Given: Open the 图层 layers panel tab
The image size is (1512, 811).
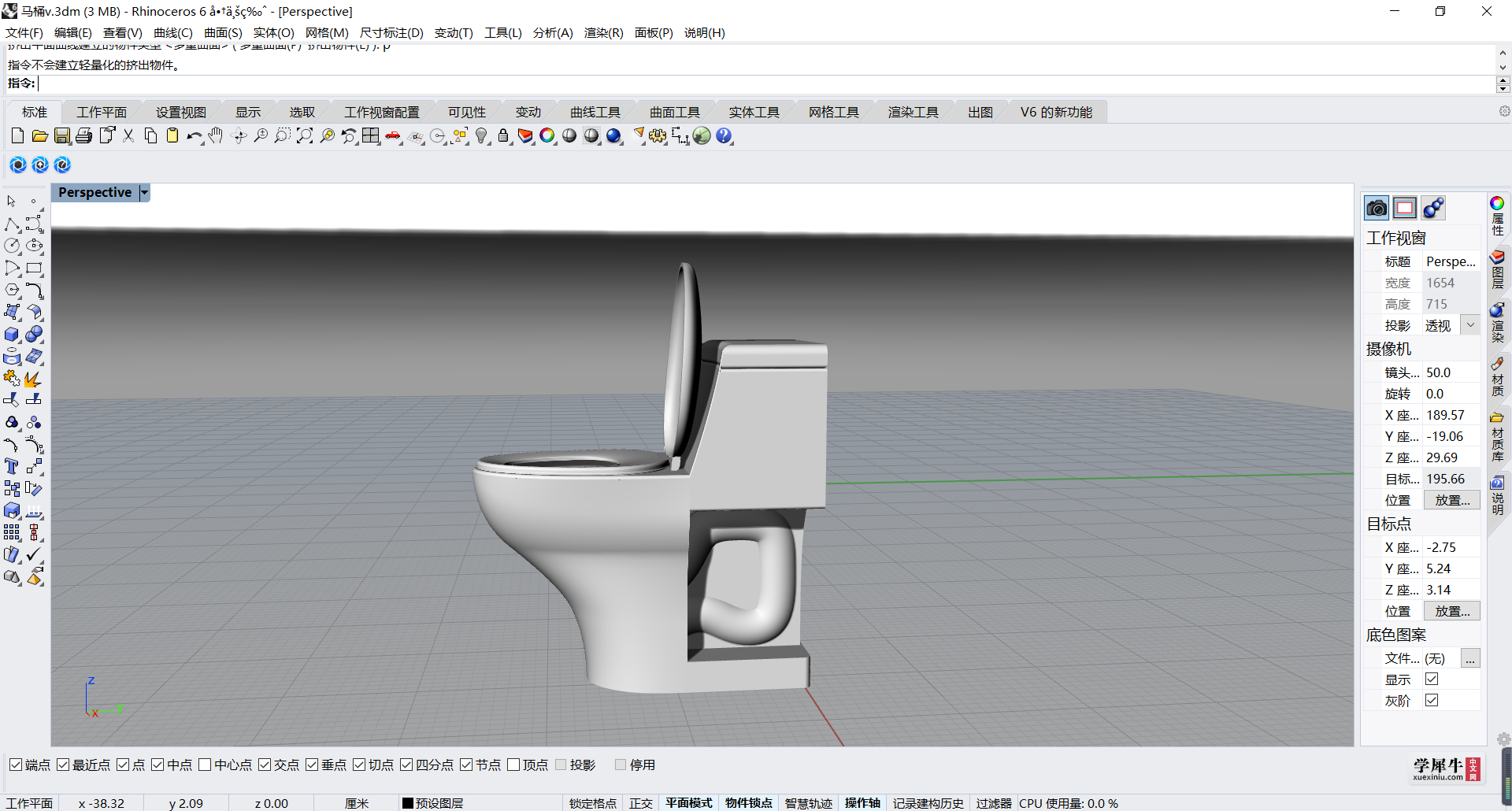Looking at the screenshot, I should click(1497, 269).
